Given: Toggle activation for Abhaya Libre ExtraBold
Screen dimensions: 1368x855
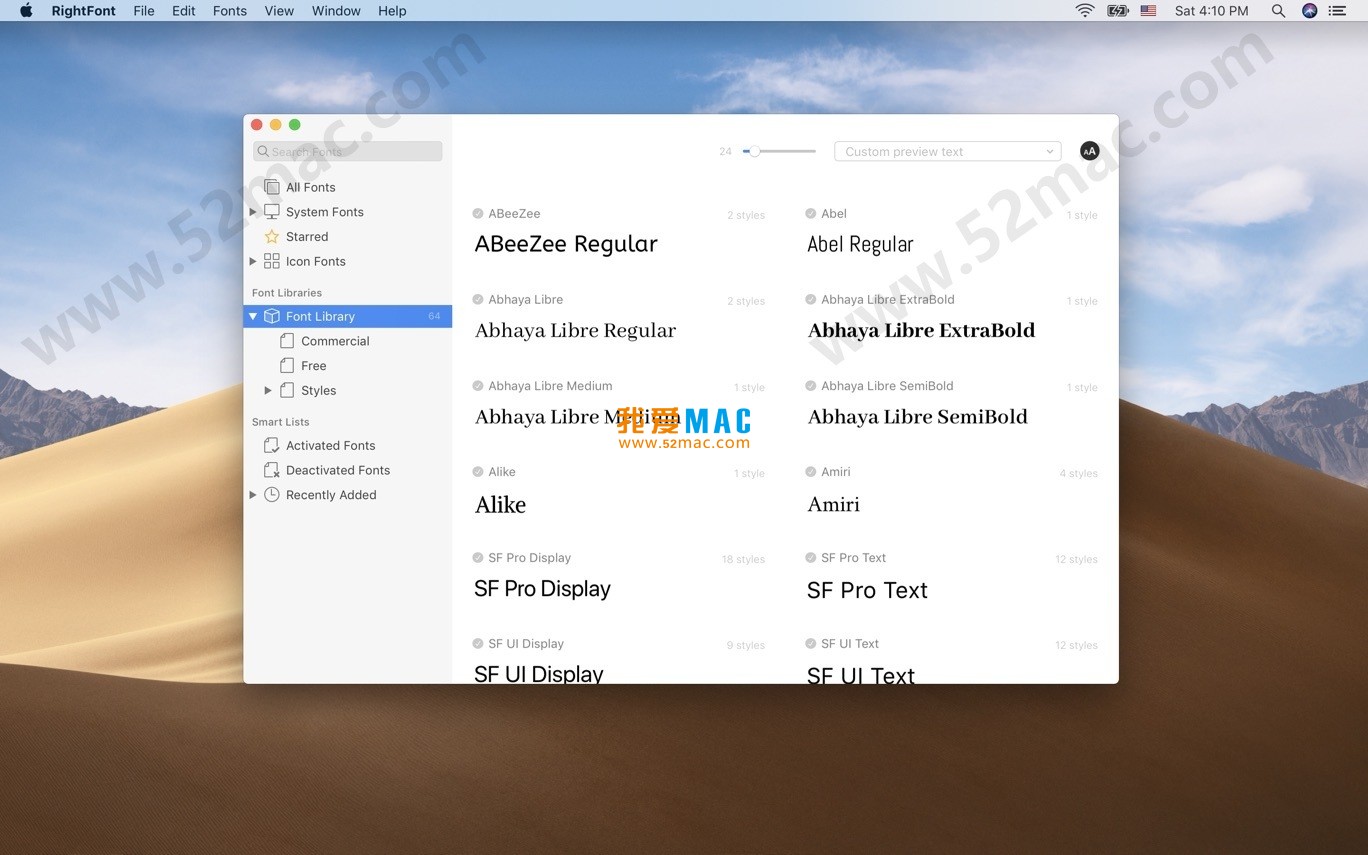Looking at the screenshot, I should click(811, 299).
